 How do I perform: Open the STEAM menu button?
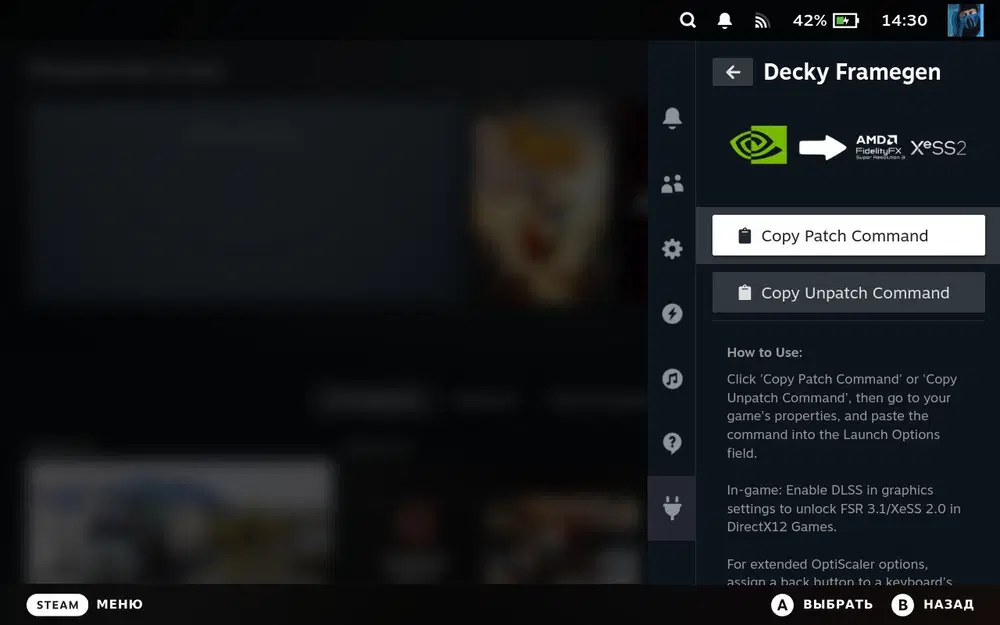coord(57,605)
